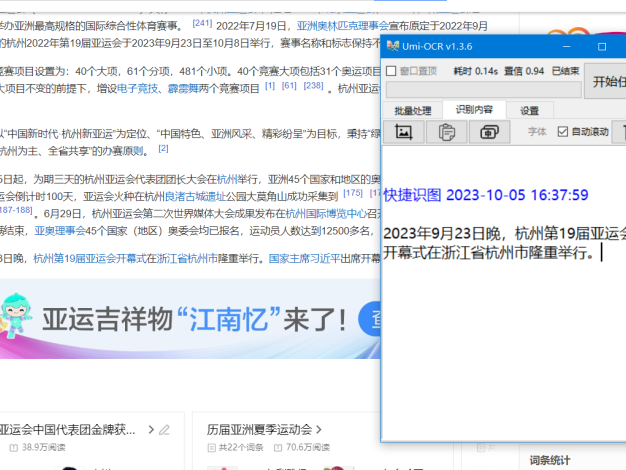Click the 共22个词条 text
The width and height of the screenshot is (626, 470).
[x=241, y=448]
